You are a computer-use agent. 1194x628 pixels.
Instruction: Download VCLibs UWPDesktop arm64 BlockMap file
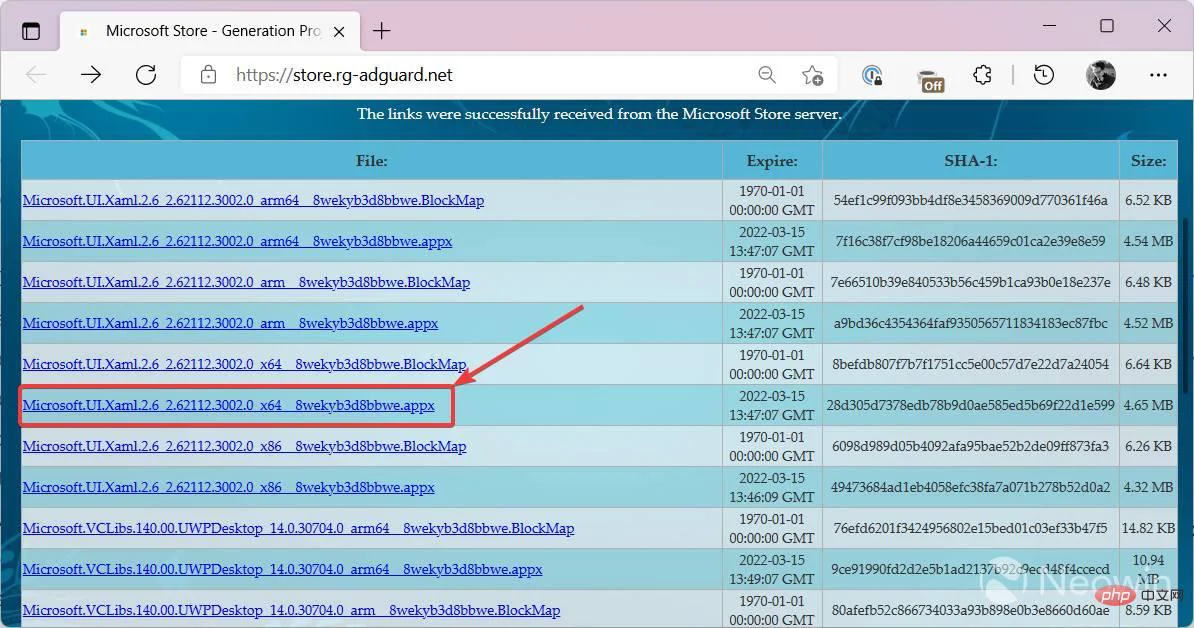[298, 528]
